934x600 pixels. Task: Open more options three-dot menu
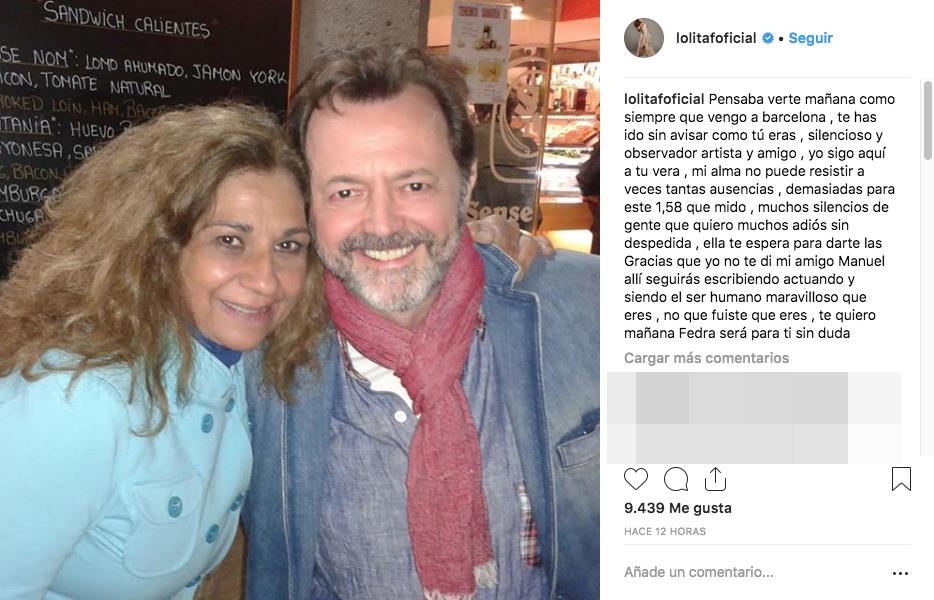coord(901,573)
